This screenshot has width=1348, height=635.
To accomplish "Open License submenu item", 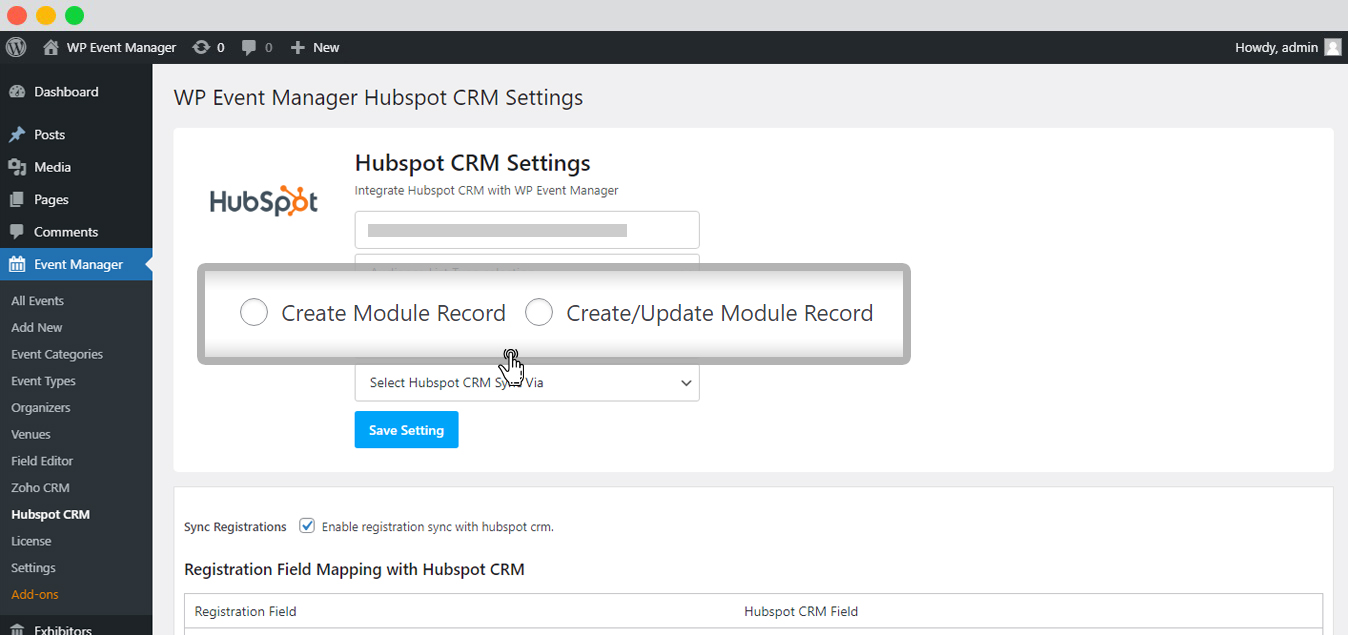I will [x=31, y=542].
